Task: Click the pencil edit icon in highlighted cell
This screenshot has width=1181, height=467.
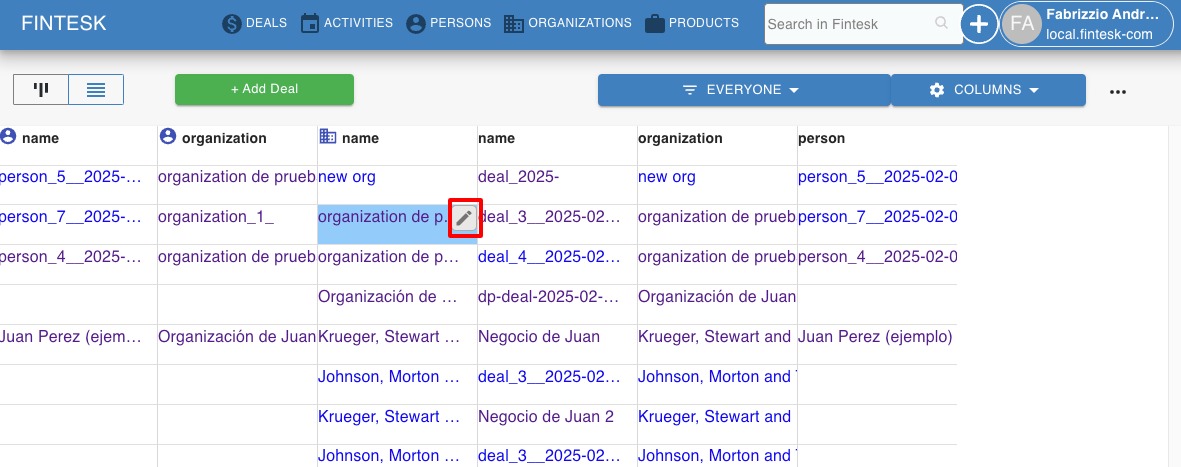Action: 464,217
